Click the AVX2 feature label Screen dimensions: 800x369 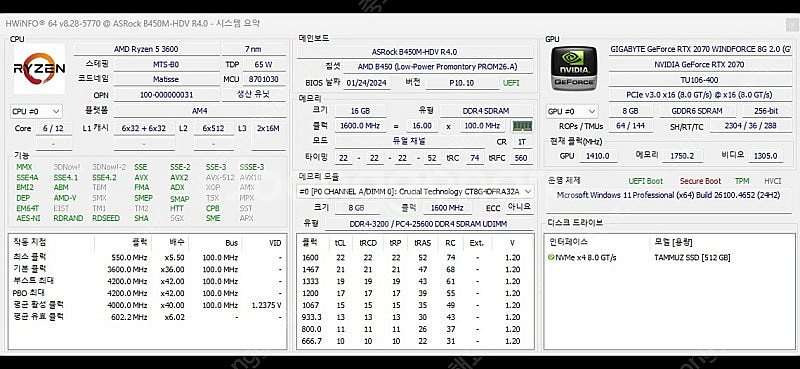tap(179, 178)
